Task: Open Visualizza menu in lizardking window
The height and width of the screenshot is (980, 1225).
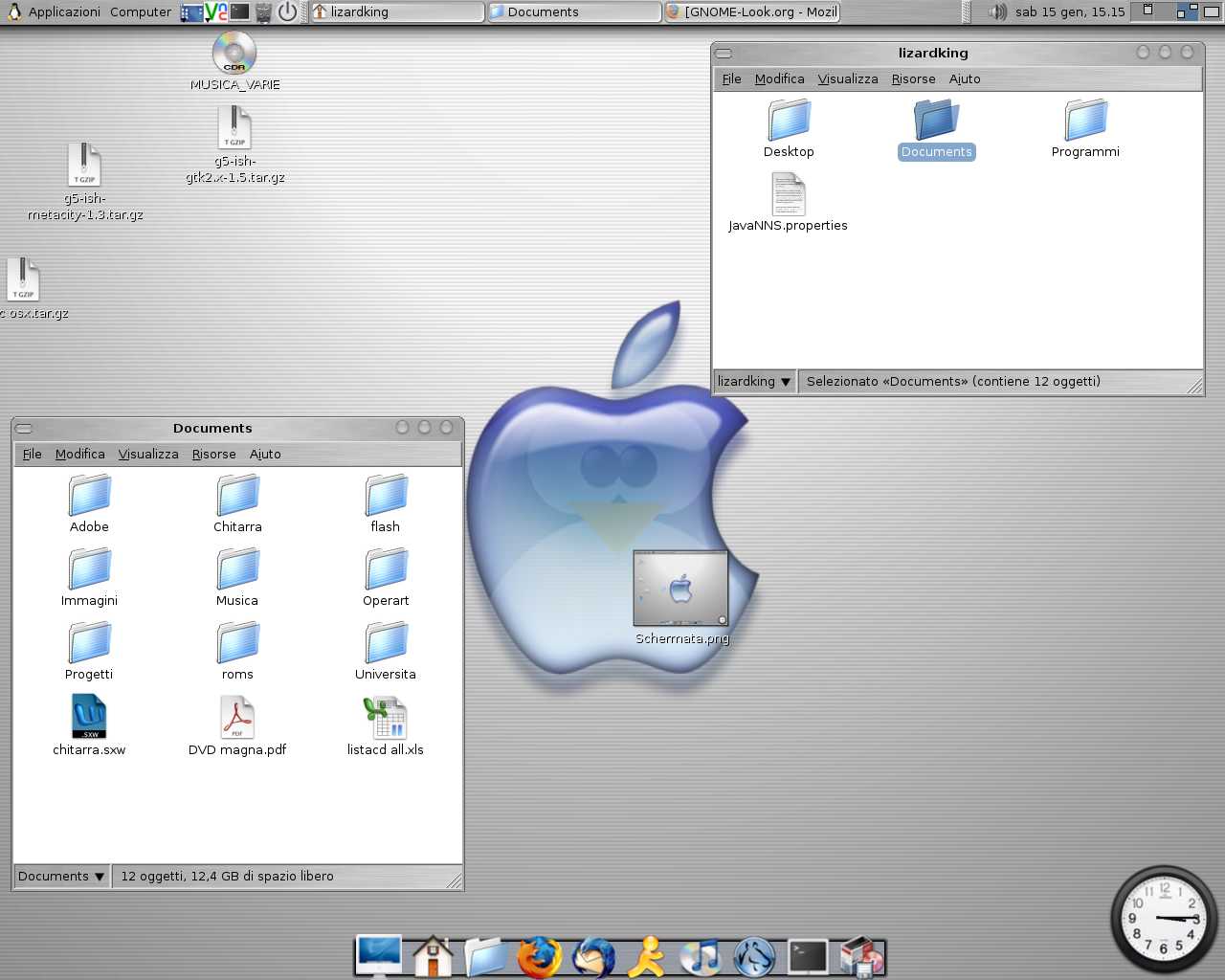Action: tap(848, 78)
